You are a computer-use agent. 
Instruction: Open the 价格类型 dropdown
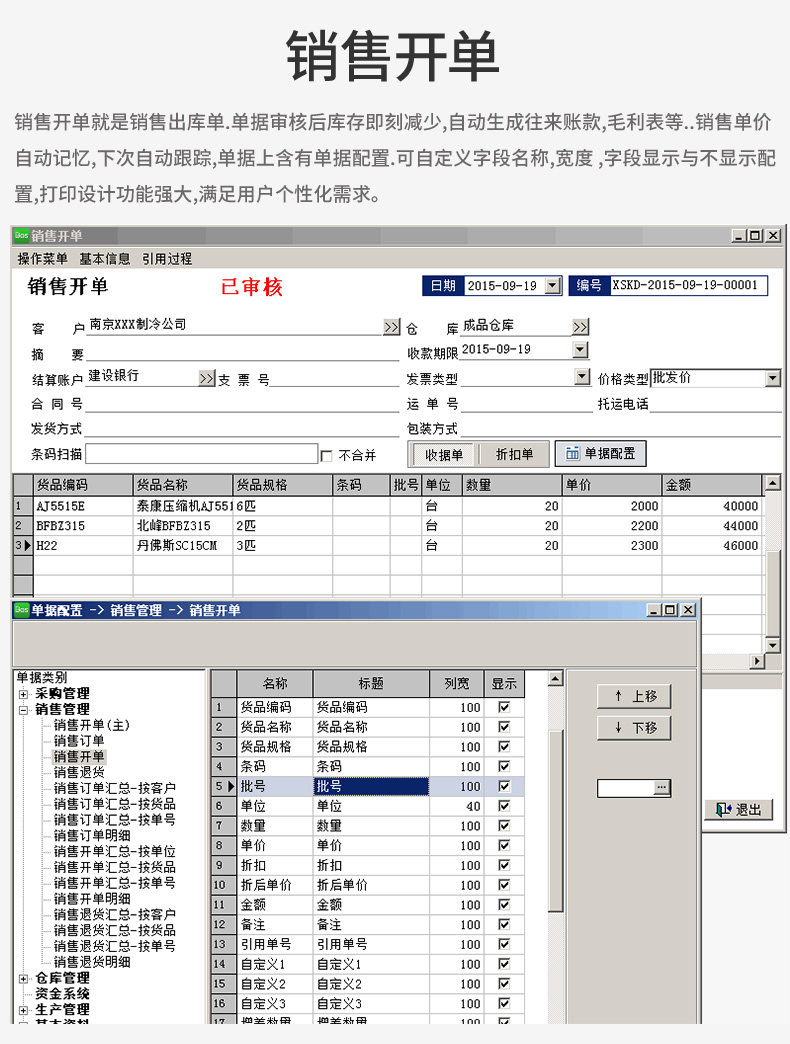772,378
